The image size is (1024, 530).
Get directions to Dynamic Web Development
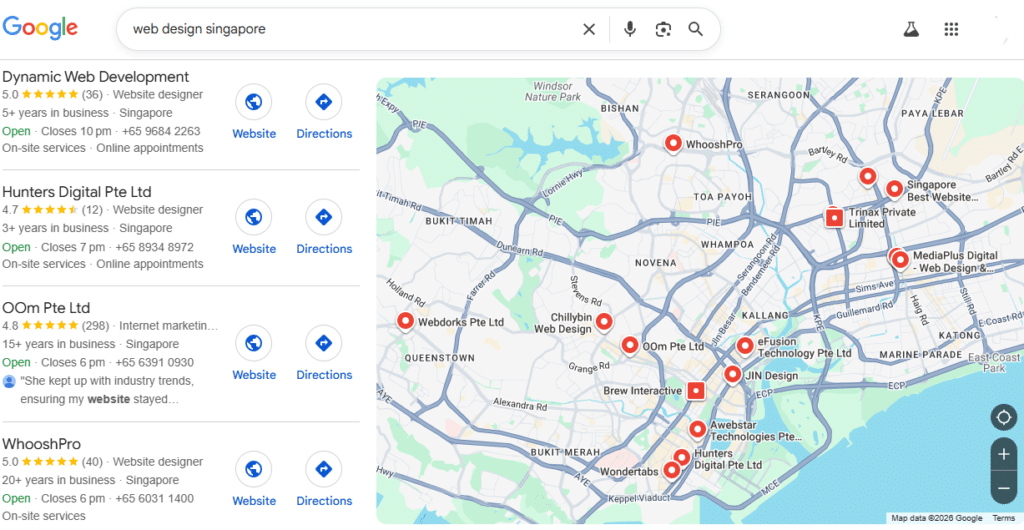pyautogui.click(x=324, y=102)
